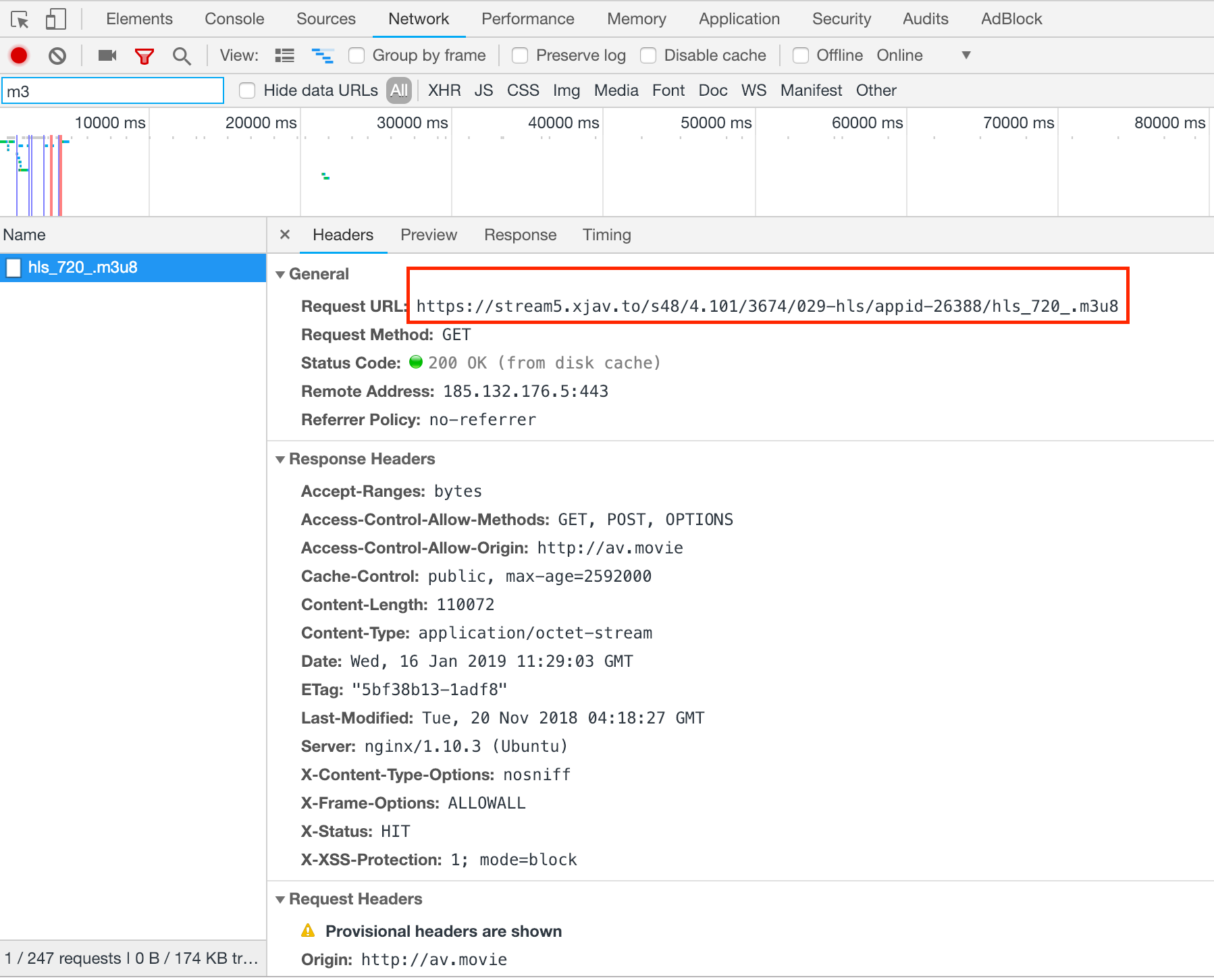This screenshot has height=980, width=1214.
Task: Enable screenshot capture with the camera icon
Action: pyautogui.click(x=106, y=55)
